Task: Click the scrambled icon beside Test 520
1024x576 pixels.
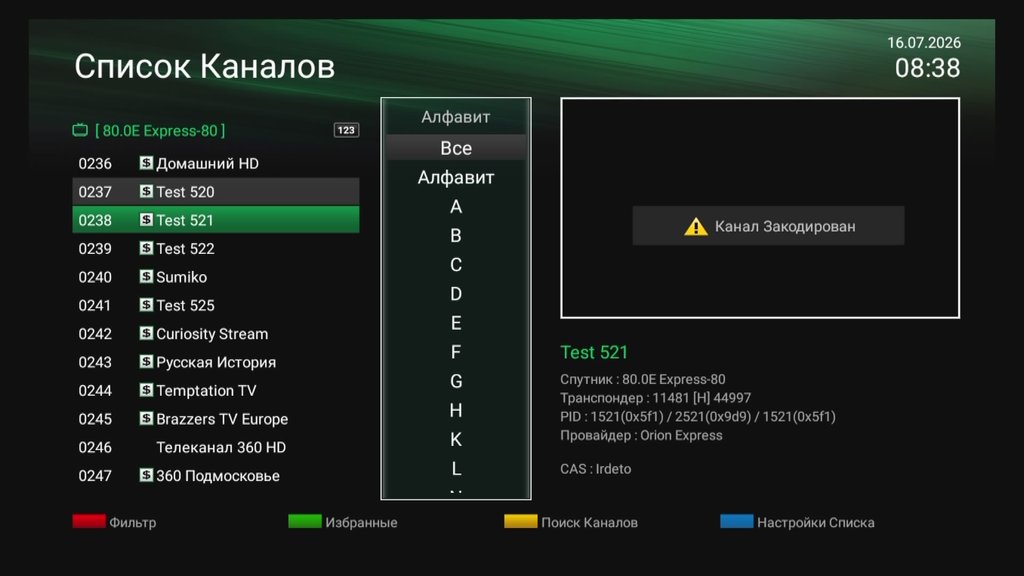Action: 146,191
